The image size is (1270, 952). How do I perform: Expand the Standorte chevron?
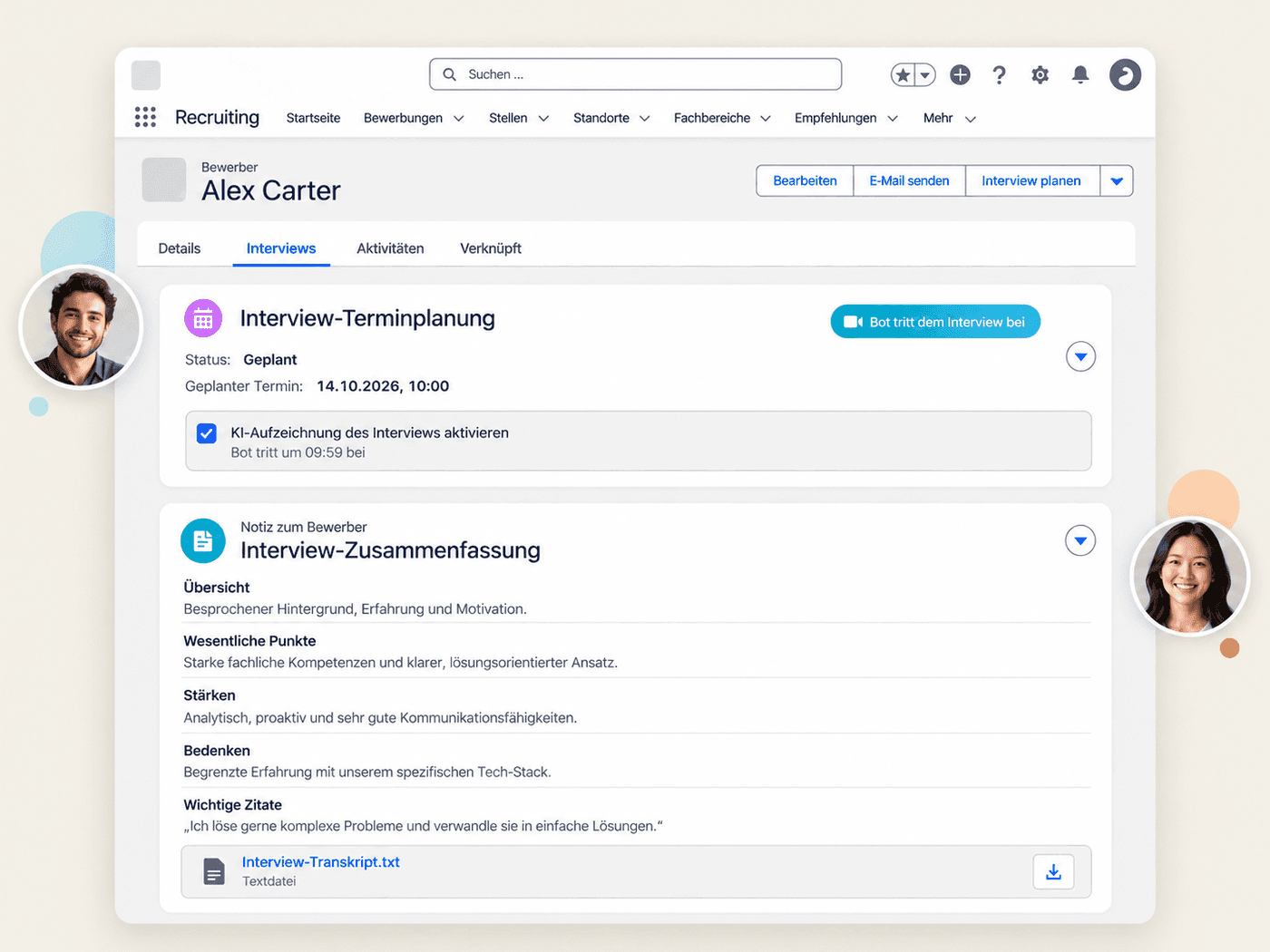[645, 119]
